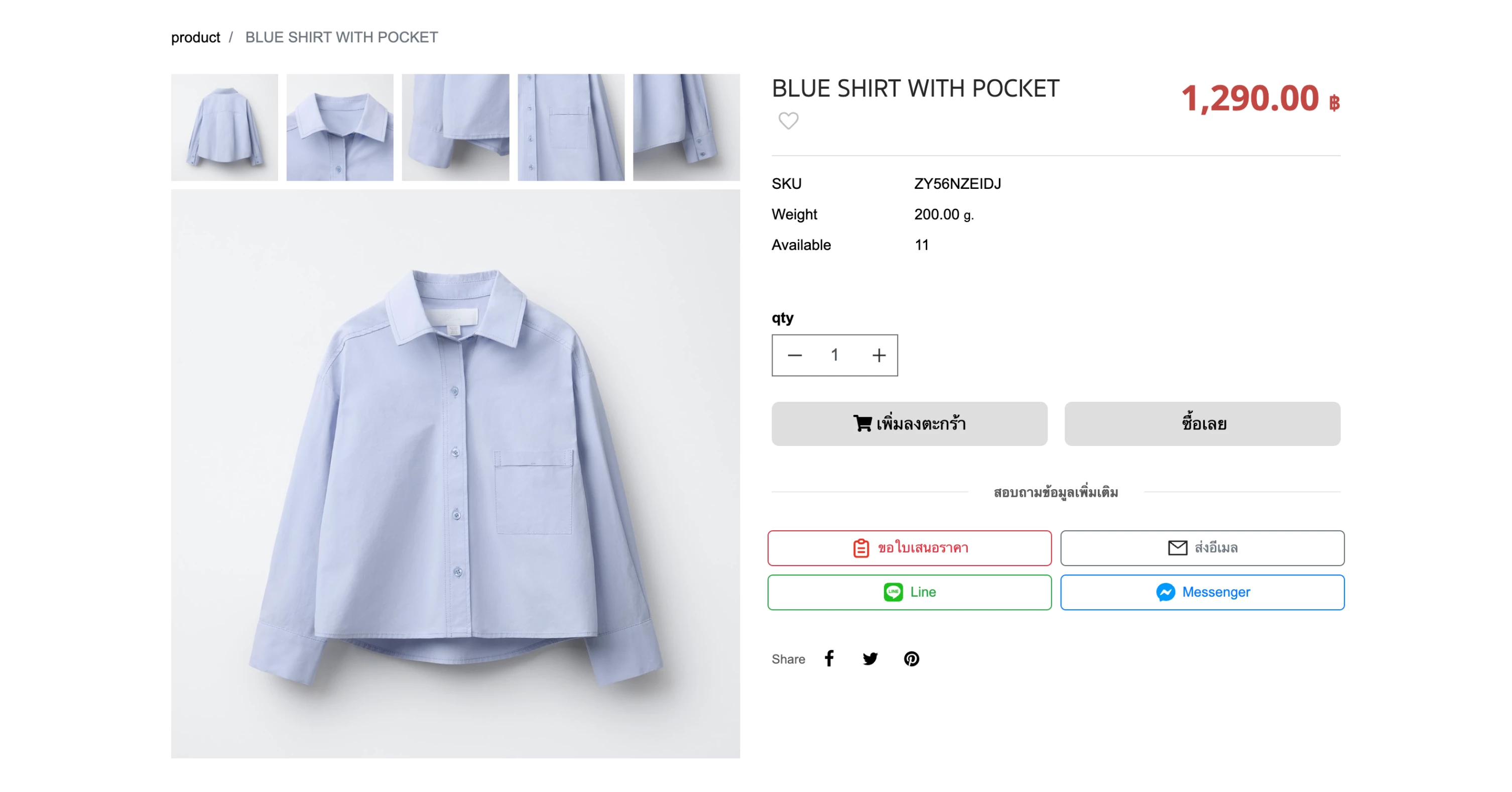The width and height of the screenshot is (1512, 792).
Task: Increase quantity with plus button
Action: click(x=878, y=355)
